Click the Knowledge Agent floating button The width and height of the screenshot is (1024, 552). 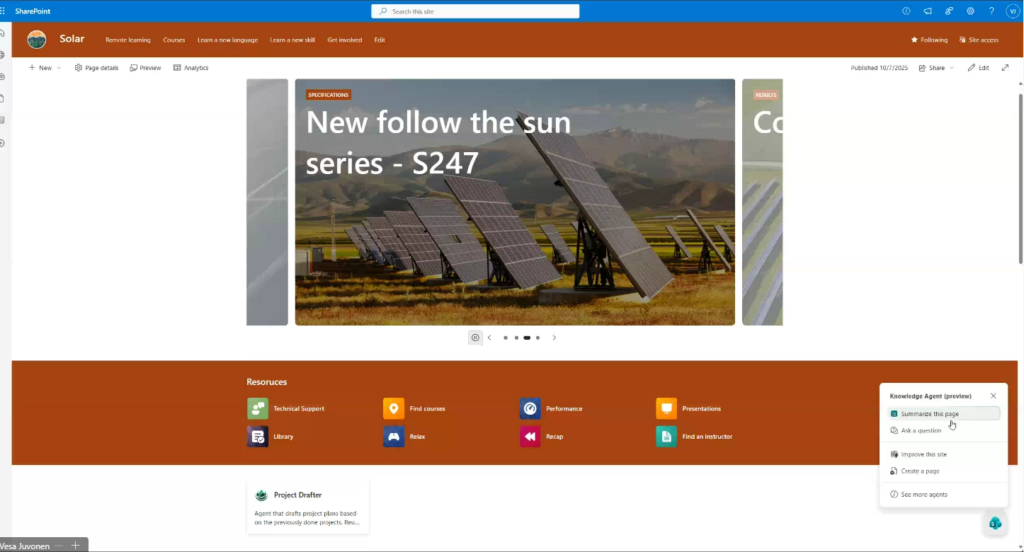[995, 523]
